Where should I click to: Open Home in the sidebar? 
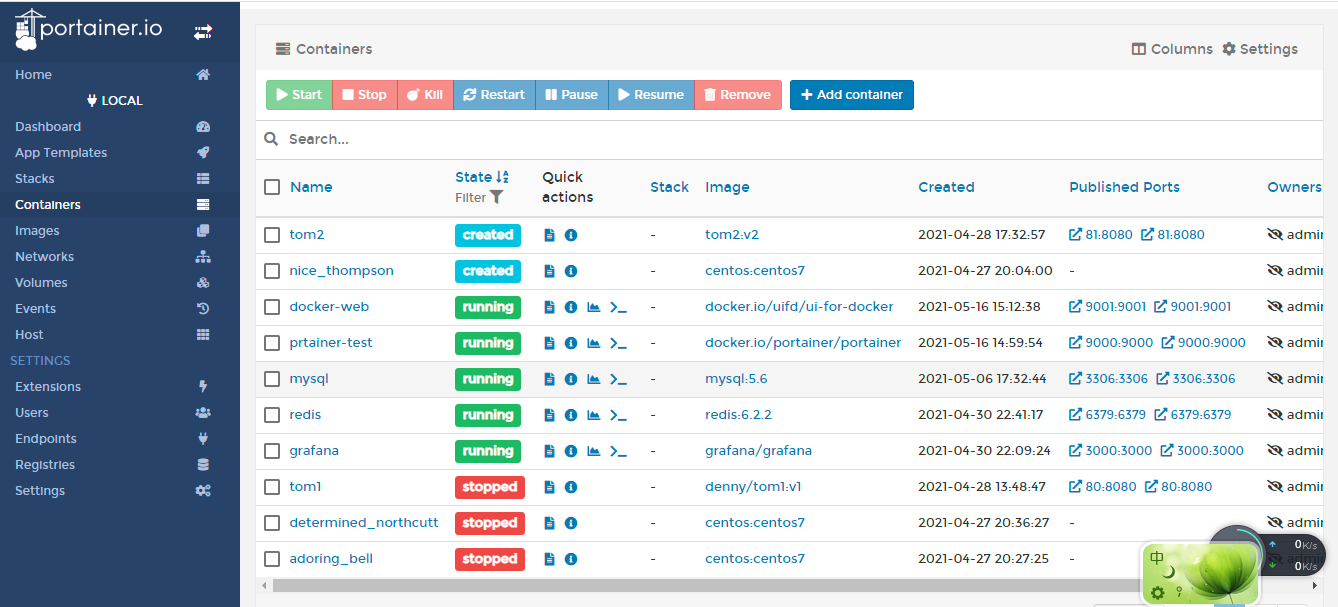click(120, 75)
